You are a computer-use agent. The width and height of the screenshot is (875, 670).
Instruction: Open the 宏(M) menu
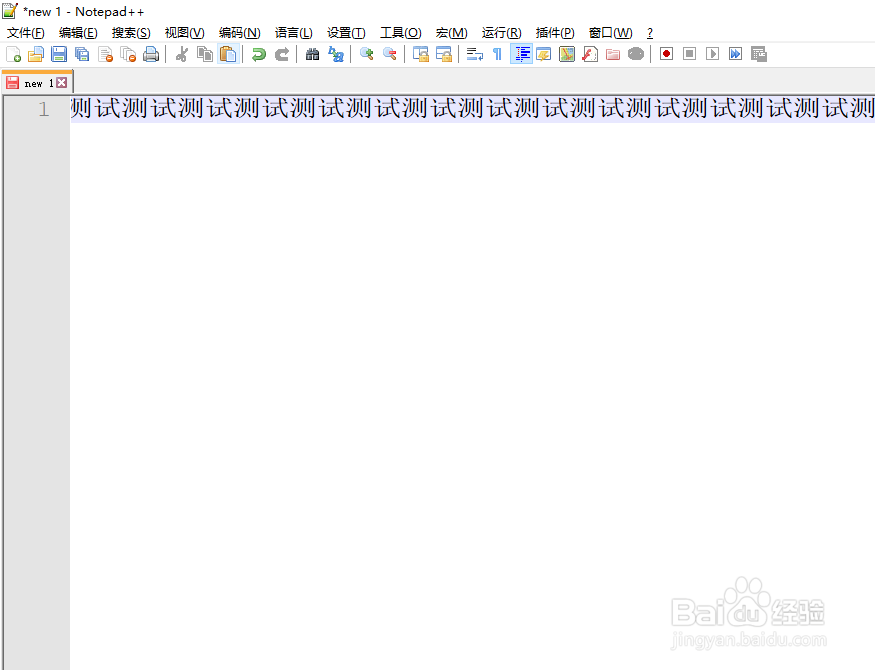[451, 32]
